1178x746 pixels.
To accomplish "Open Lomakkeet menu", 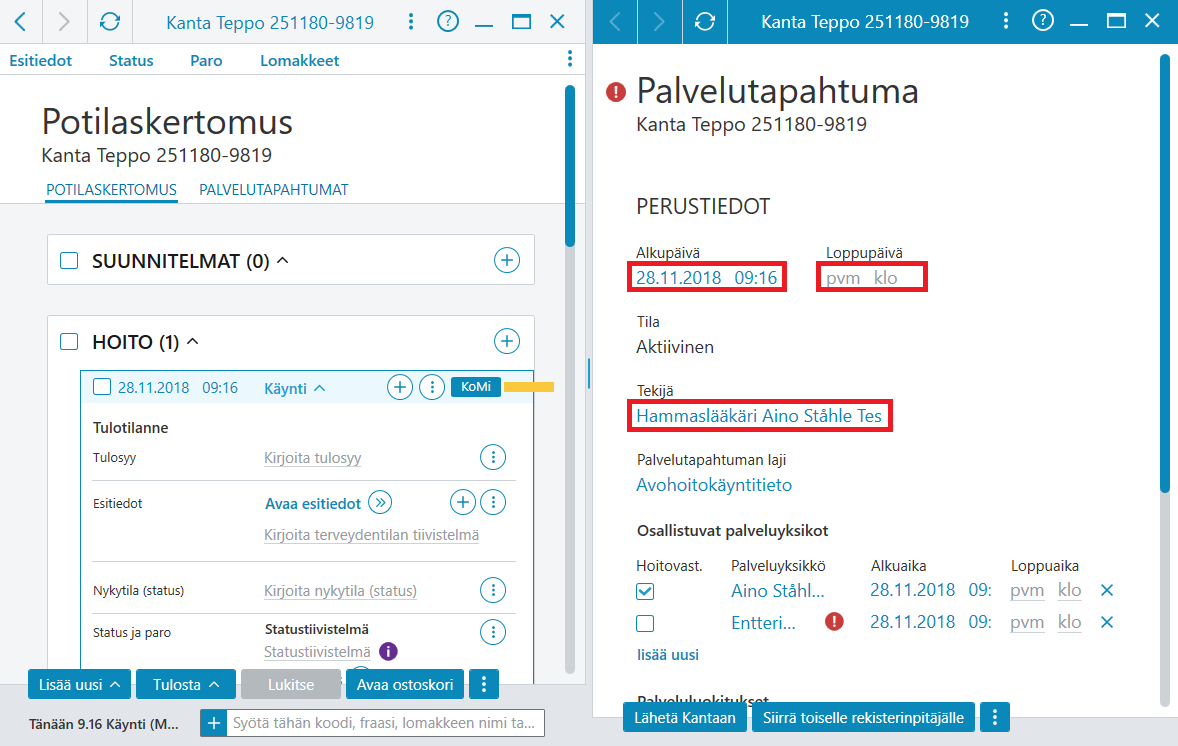I will coord(300,60).
